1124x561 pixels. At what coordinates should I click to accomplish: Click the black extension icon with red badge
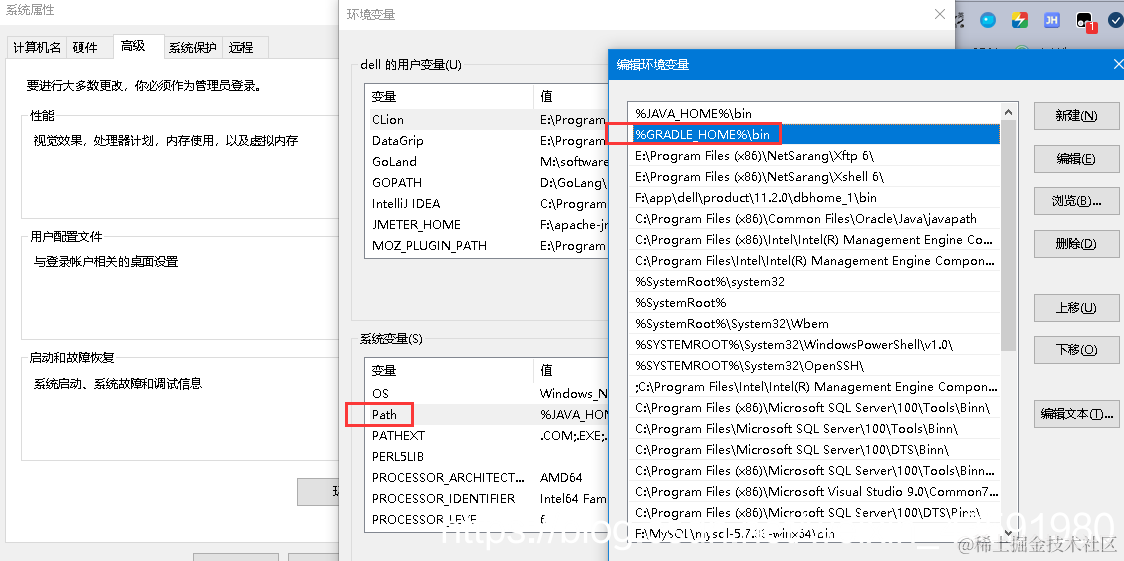[1085, 21]
